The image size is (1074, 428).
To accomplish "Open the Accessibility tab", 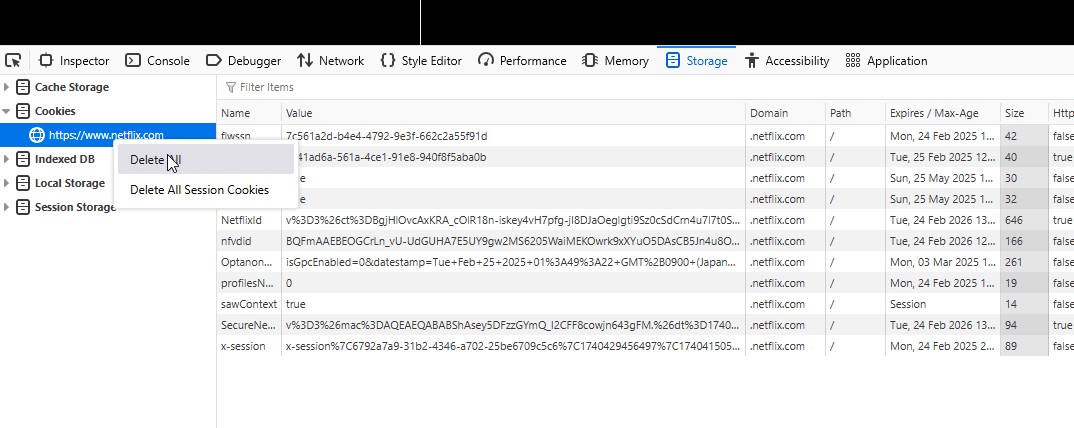I will (x=787, y=61).
